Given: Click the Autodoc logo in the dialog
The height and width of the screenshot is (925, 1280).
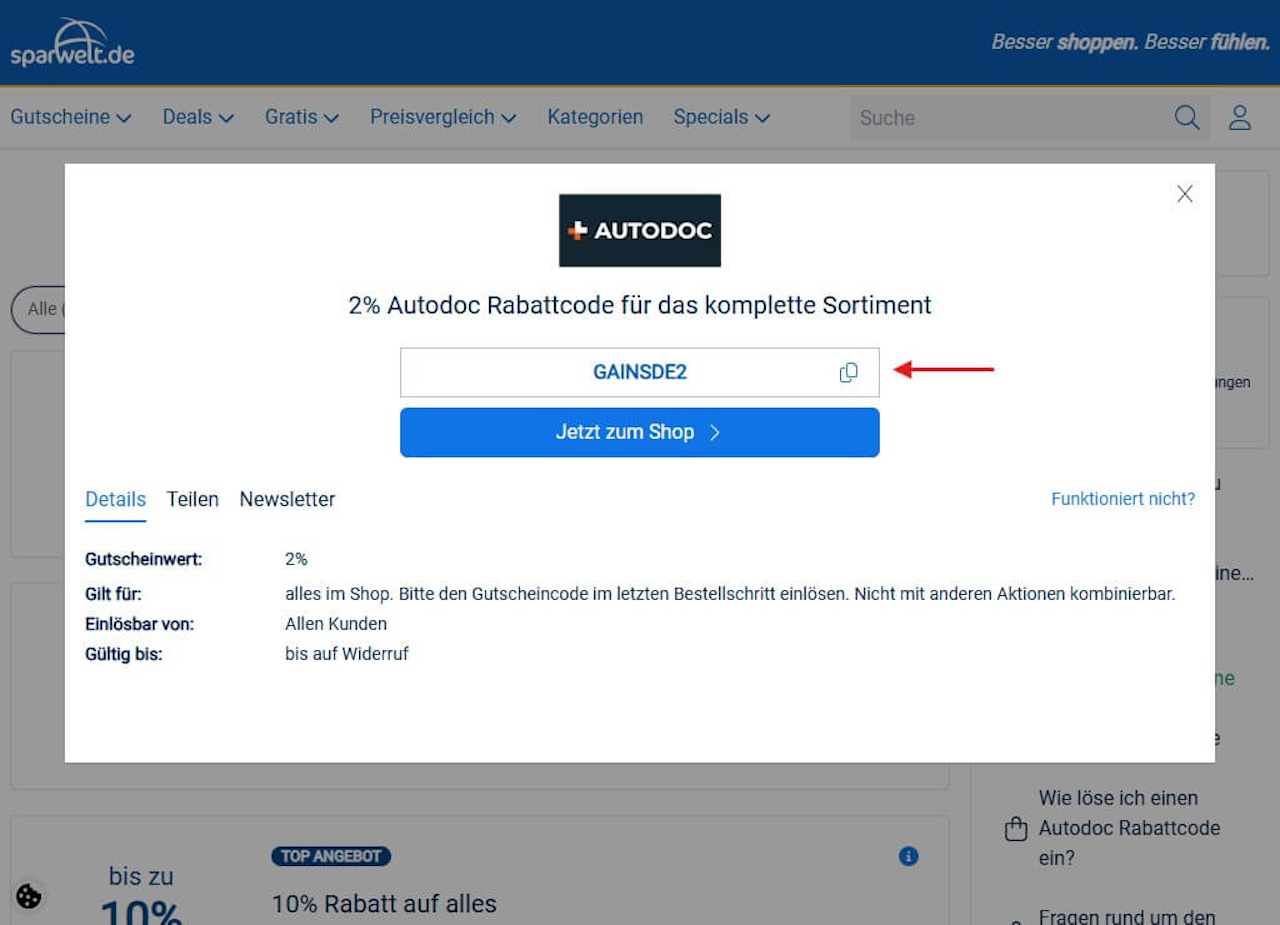Looking at the screenshot, I should (640, 230).
